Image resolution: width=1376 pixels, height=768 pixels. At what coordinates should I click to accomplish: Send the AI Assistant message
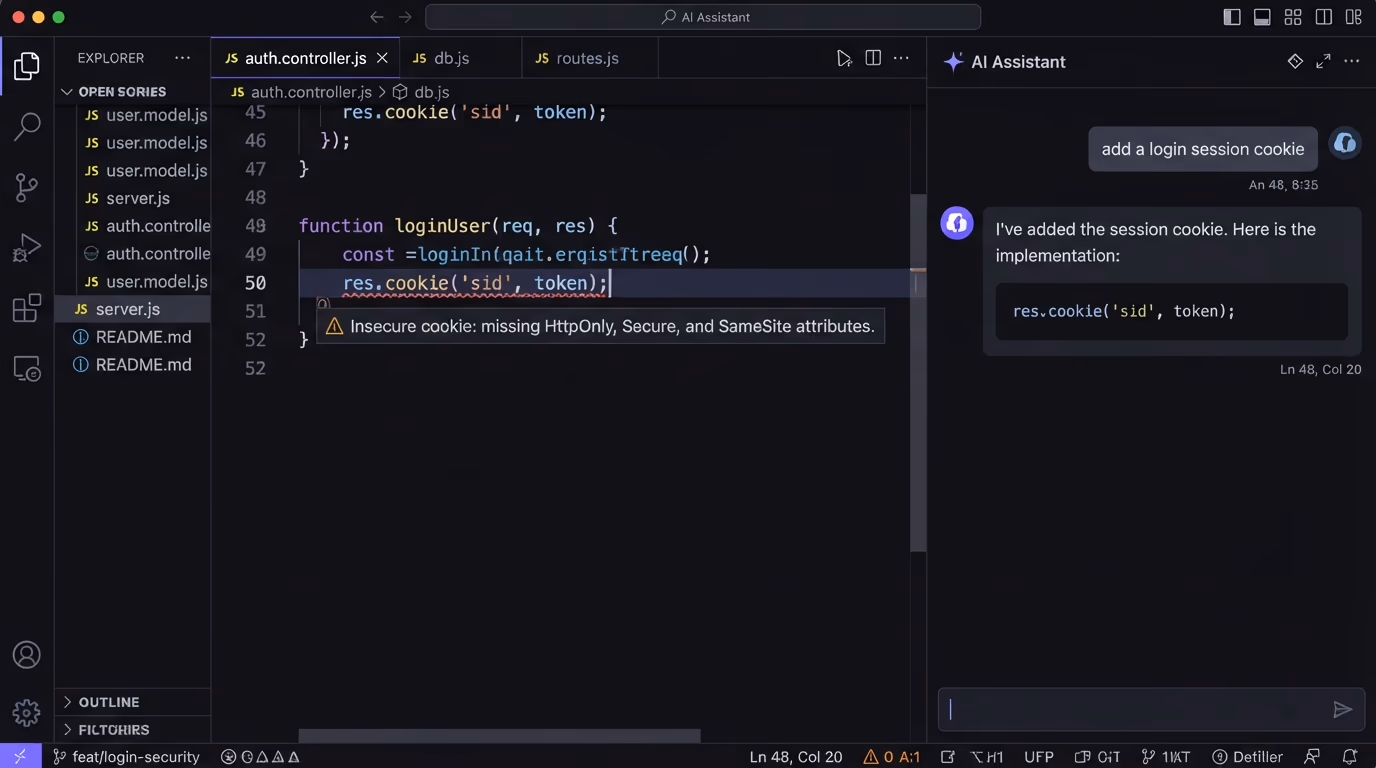tap(1342, 709)
